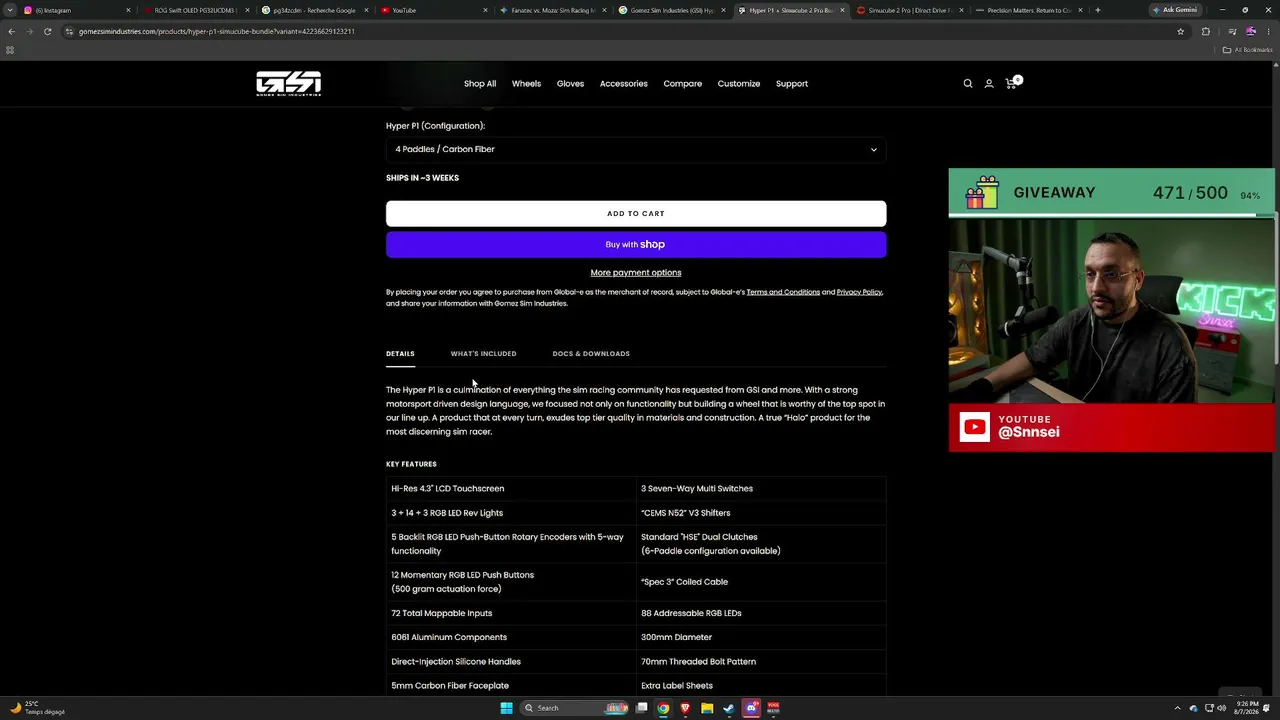Click the "Hi-Res 4.3" LCD Touchscreen" feature text

448,489
